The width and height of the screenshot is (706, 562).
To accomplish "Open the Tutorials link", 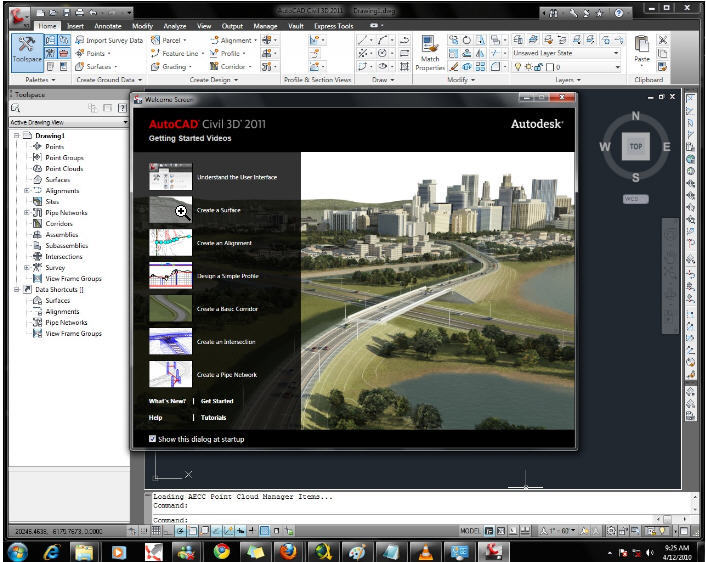I will tap(213, 417).
